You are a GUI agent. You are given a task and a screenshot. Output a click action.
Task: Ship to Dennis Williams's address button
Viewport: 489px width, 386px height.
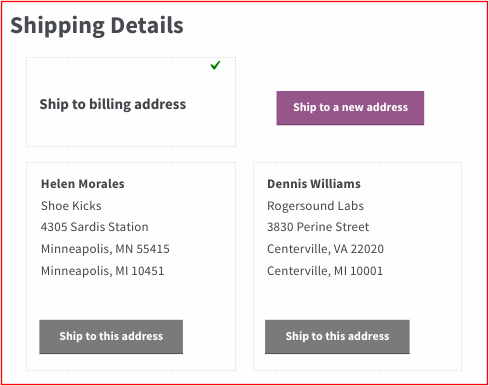pyautogui.click(x=337, y=337)
